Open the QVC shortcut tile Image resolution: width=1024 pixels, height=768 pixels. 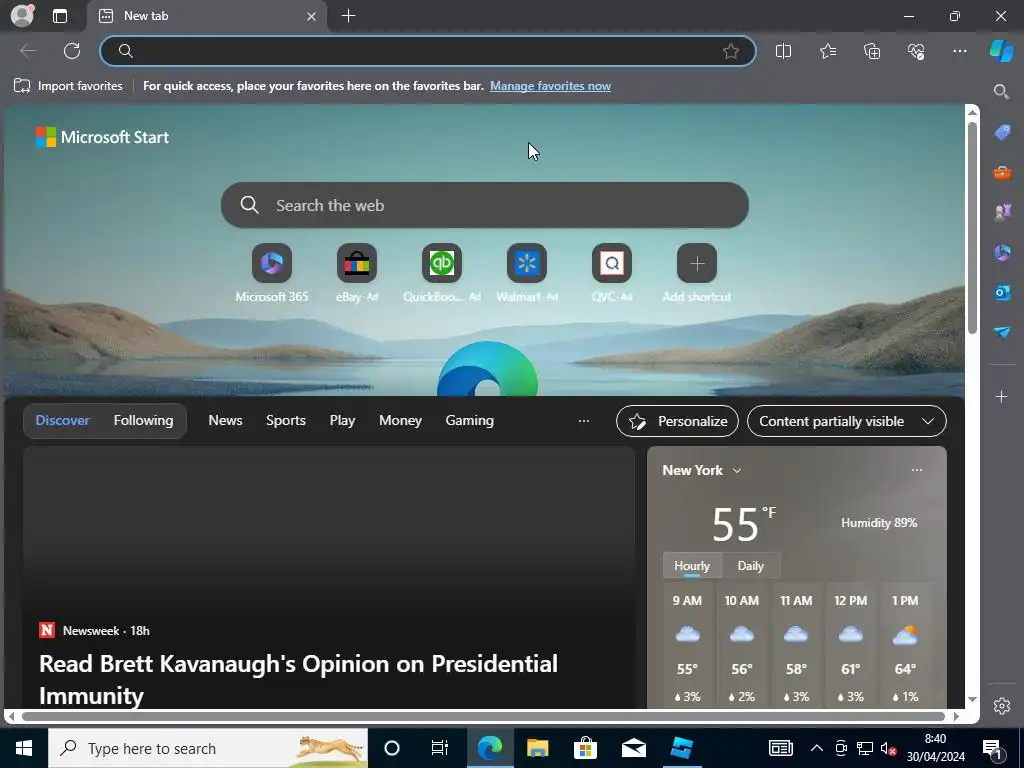pyautogui.click(x=611, y=274)
